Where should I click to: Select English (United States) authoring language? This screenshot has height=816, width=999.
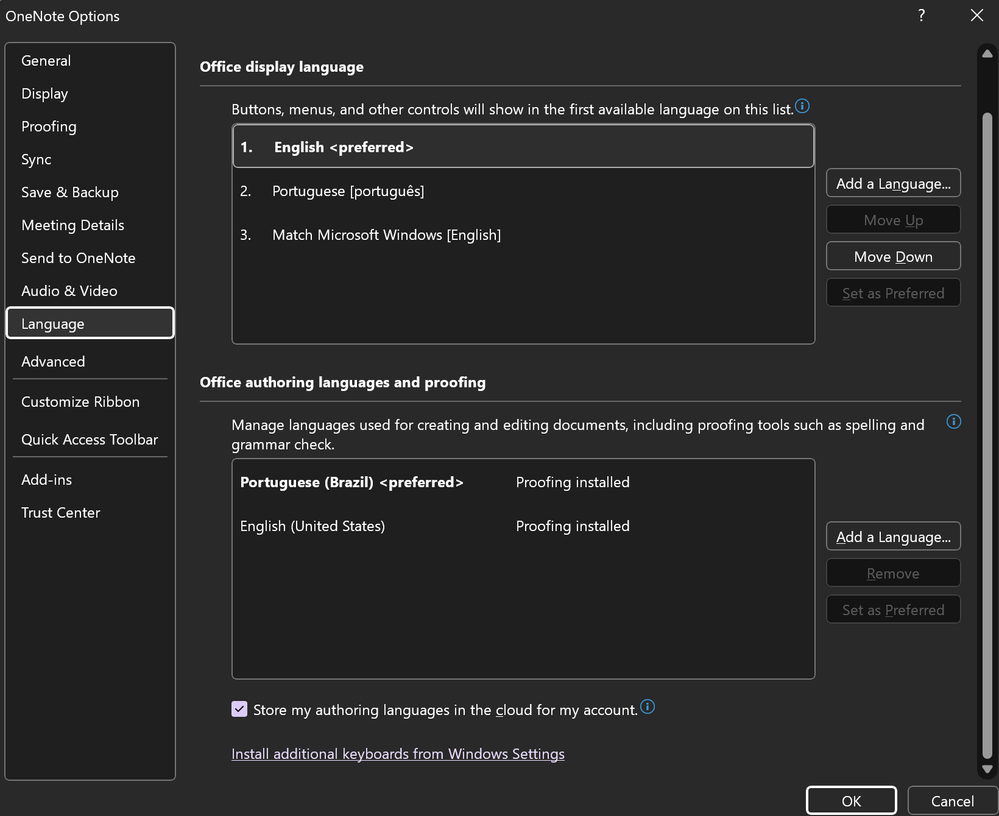523,526
